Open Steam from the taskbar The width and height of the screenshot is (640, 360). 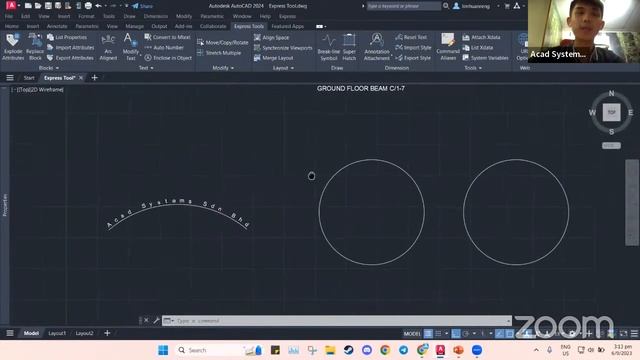click(x=348, y=350)
